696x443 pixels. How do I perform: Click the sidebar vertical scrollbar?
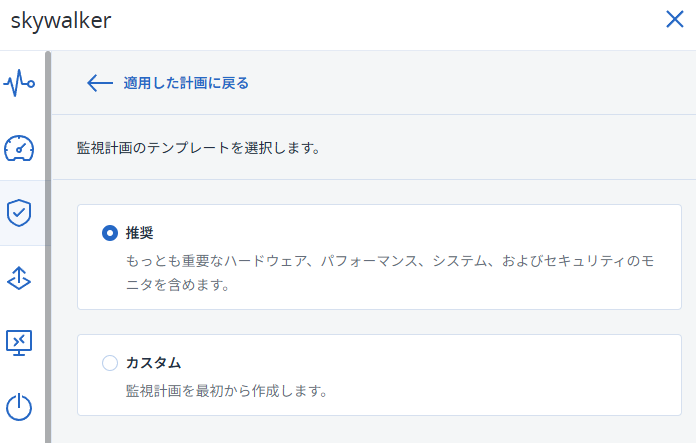(48, 247)
